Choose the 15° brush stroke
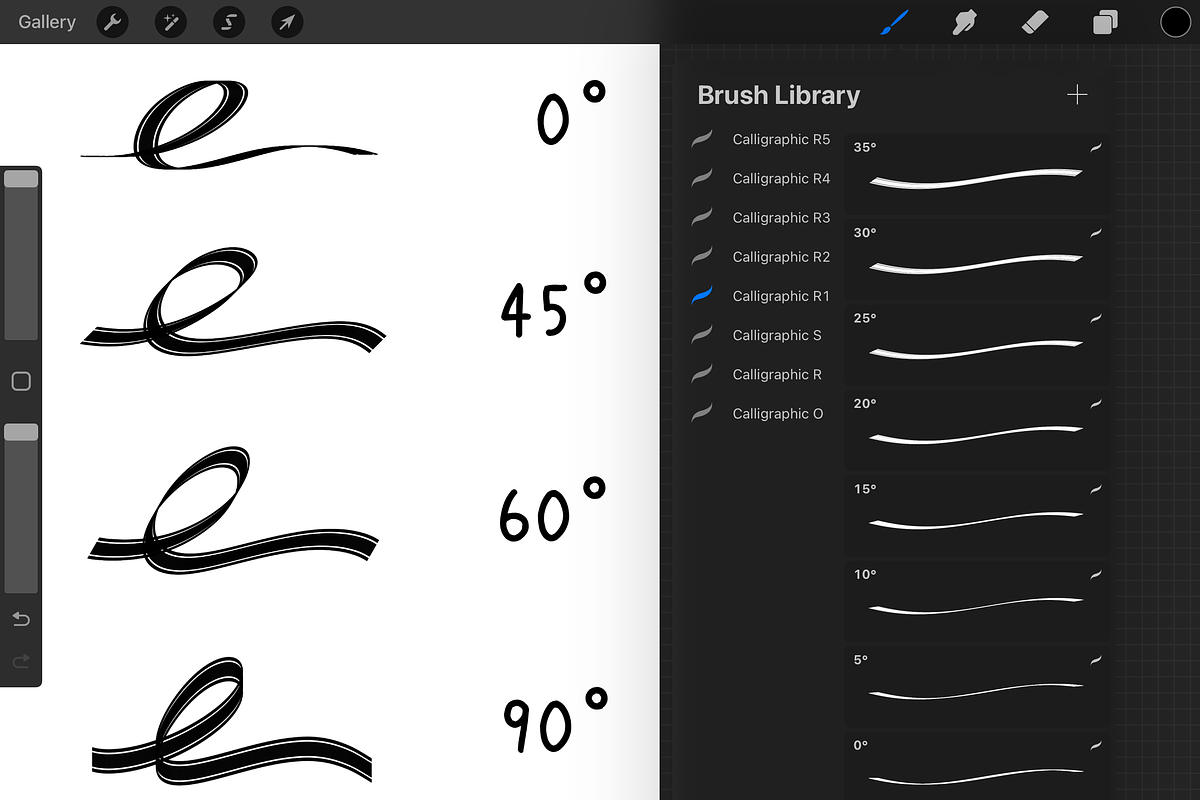The image size is (1200, 800). coord(976,515)
